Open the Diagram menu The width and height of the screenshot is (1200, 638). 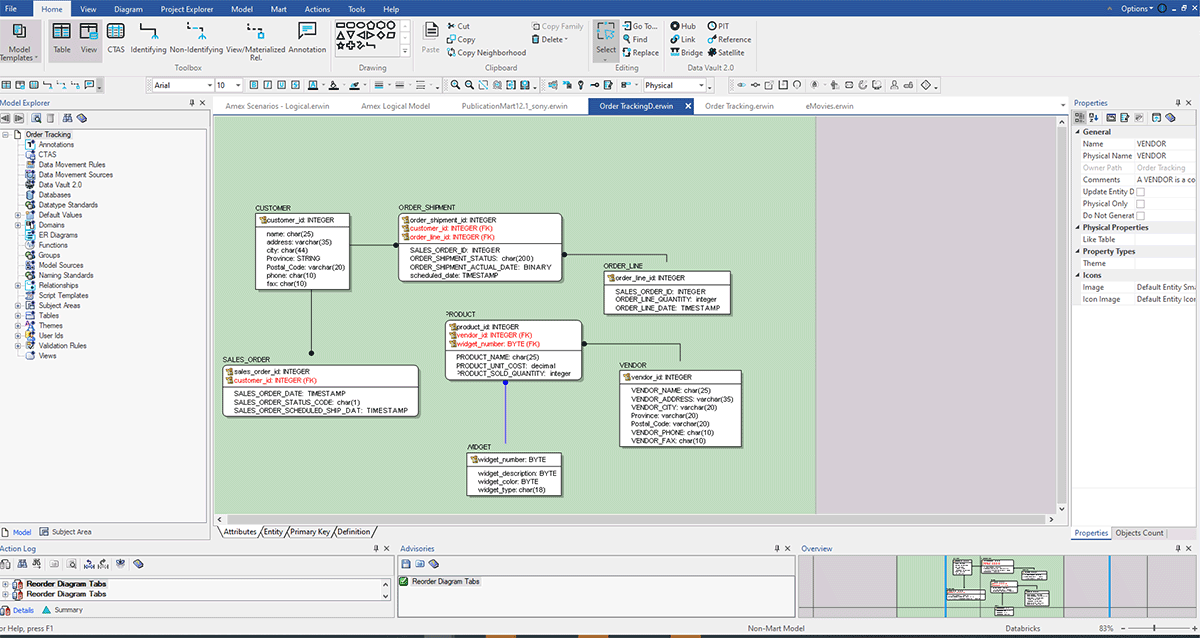click(128, 9)
